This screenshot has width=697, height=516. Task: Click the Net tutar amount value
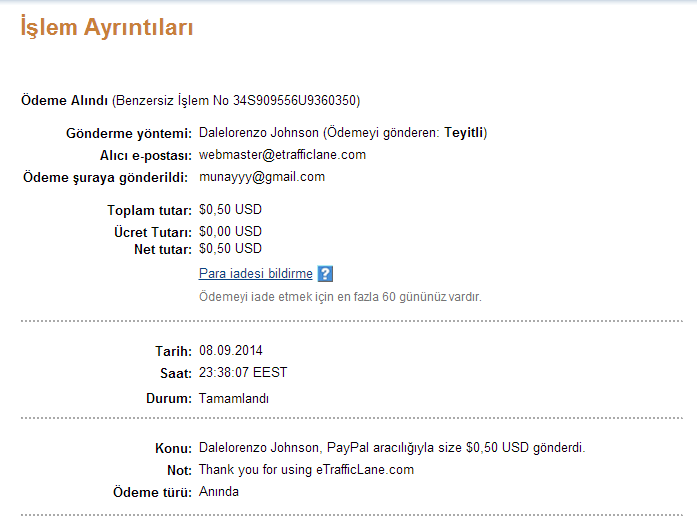click(230, 248)
